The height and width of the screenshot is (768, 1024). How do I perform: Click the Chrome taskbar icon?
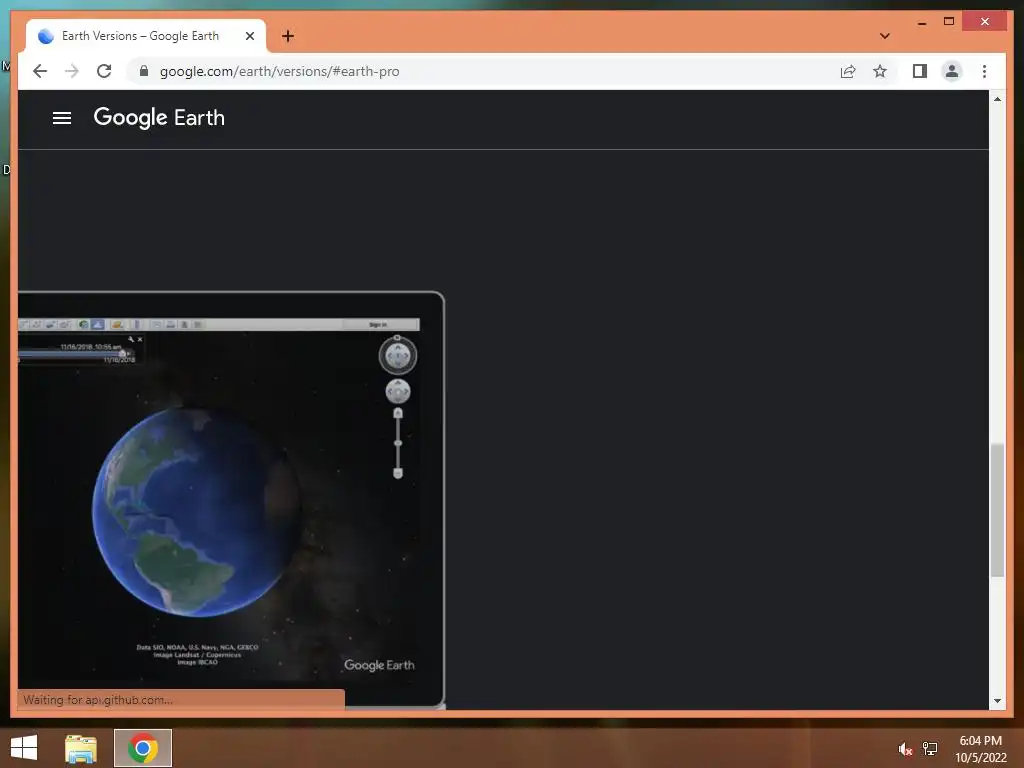pyautogui.click(x=143, y=748)
